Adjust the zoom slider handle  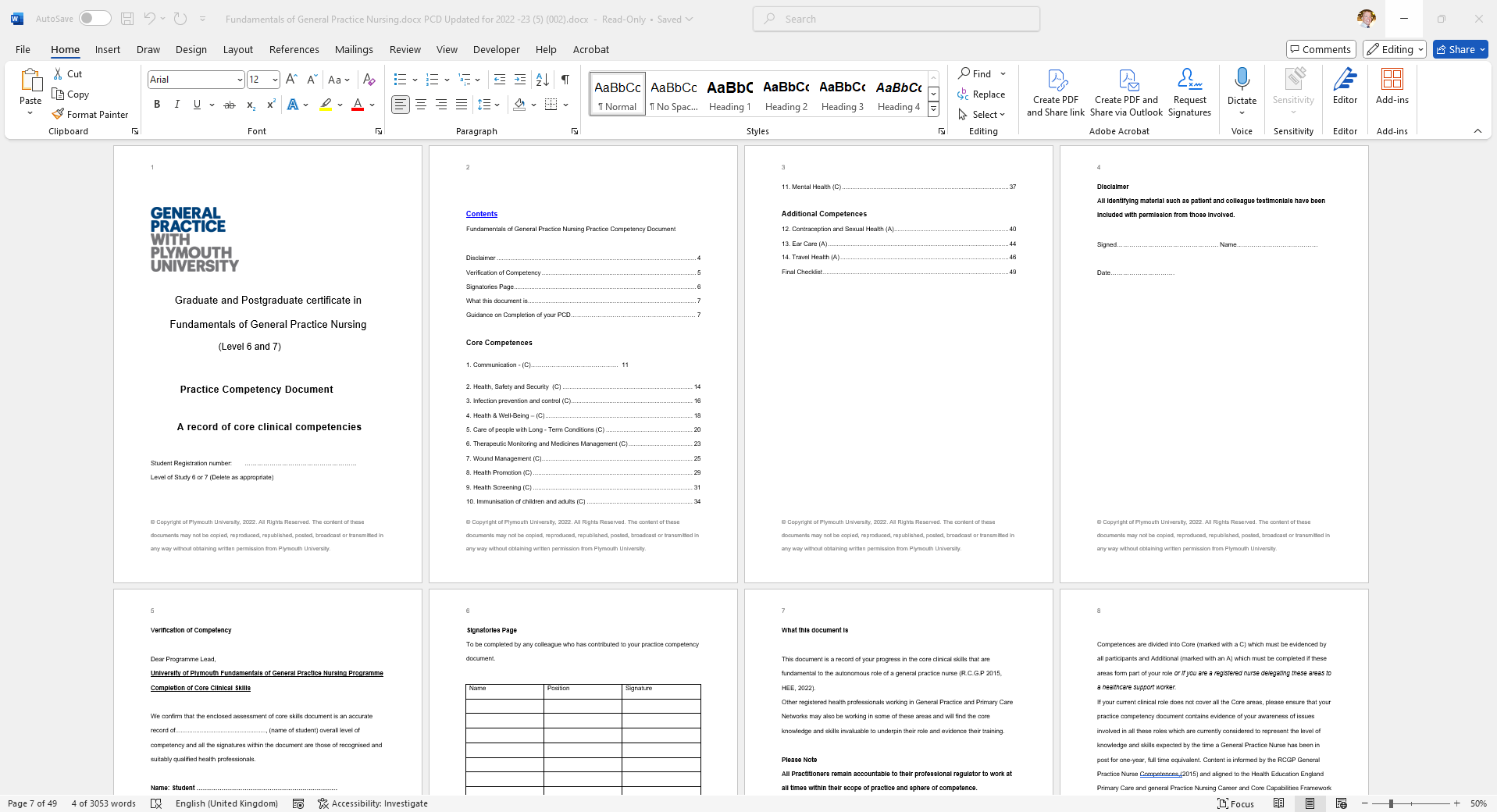(x=1390, y=803)
